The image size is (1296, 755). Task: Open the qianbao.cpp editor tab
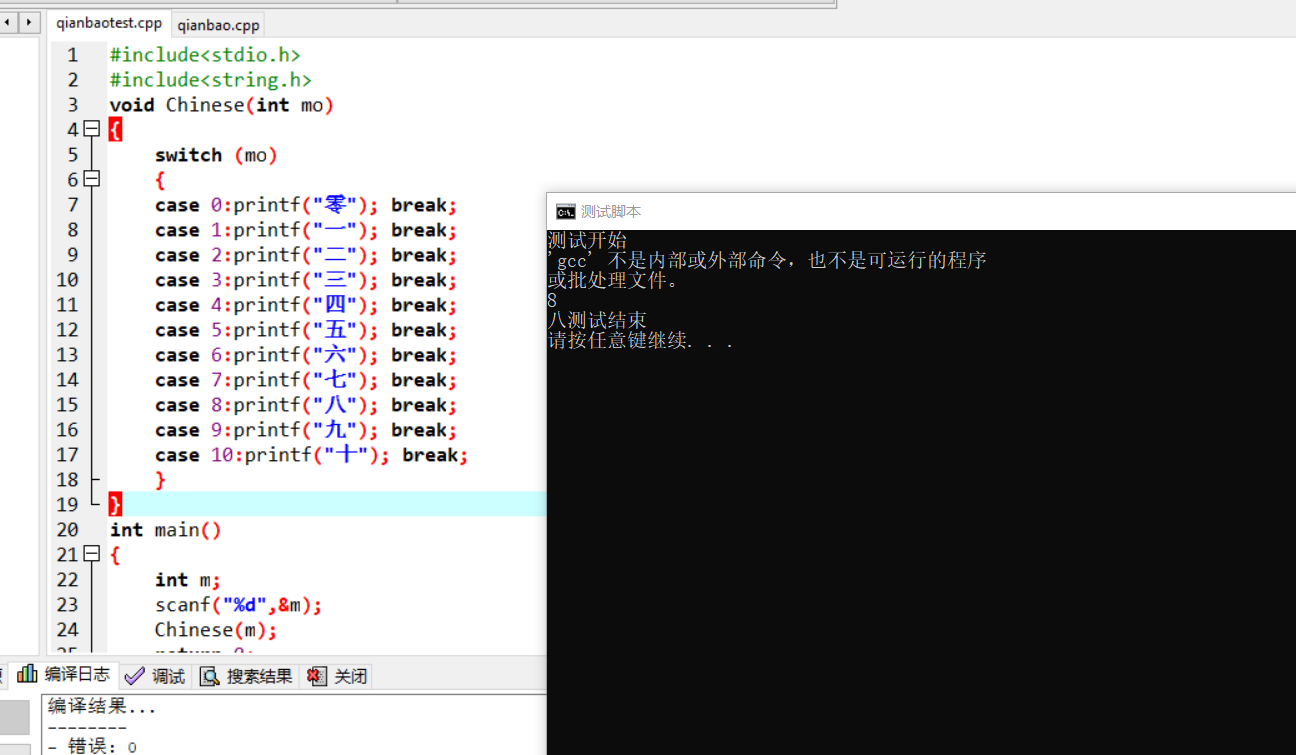tap(218, 25)
